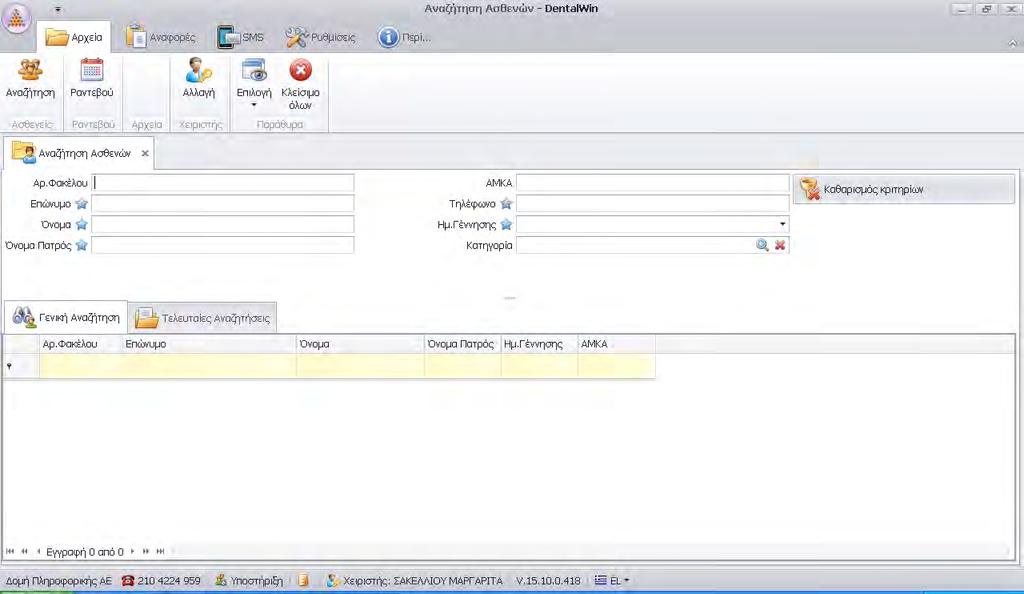Viewport: 1024px width, 594px height.
Task: Focus the Όνομα input field
Action: pos(223,225)
